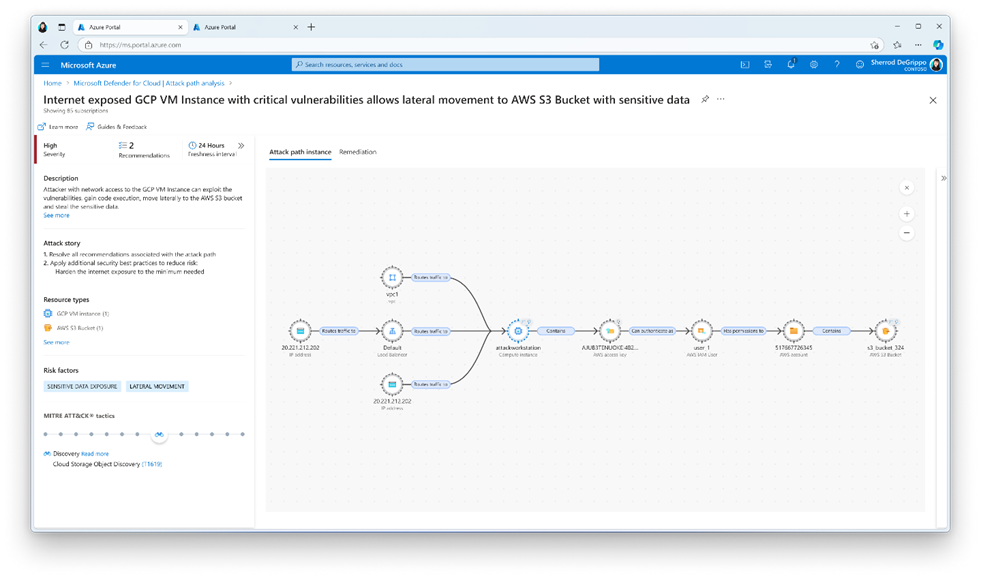The height and width of the screenshot is (578, 981).
Task: Click the 24 Hours freshness interval
Action: pos(211,149)
